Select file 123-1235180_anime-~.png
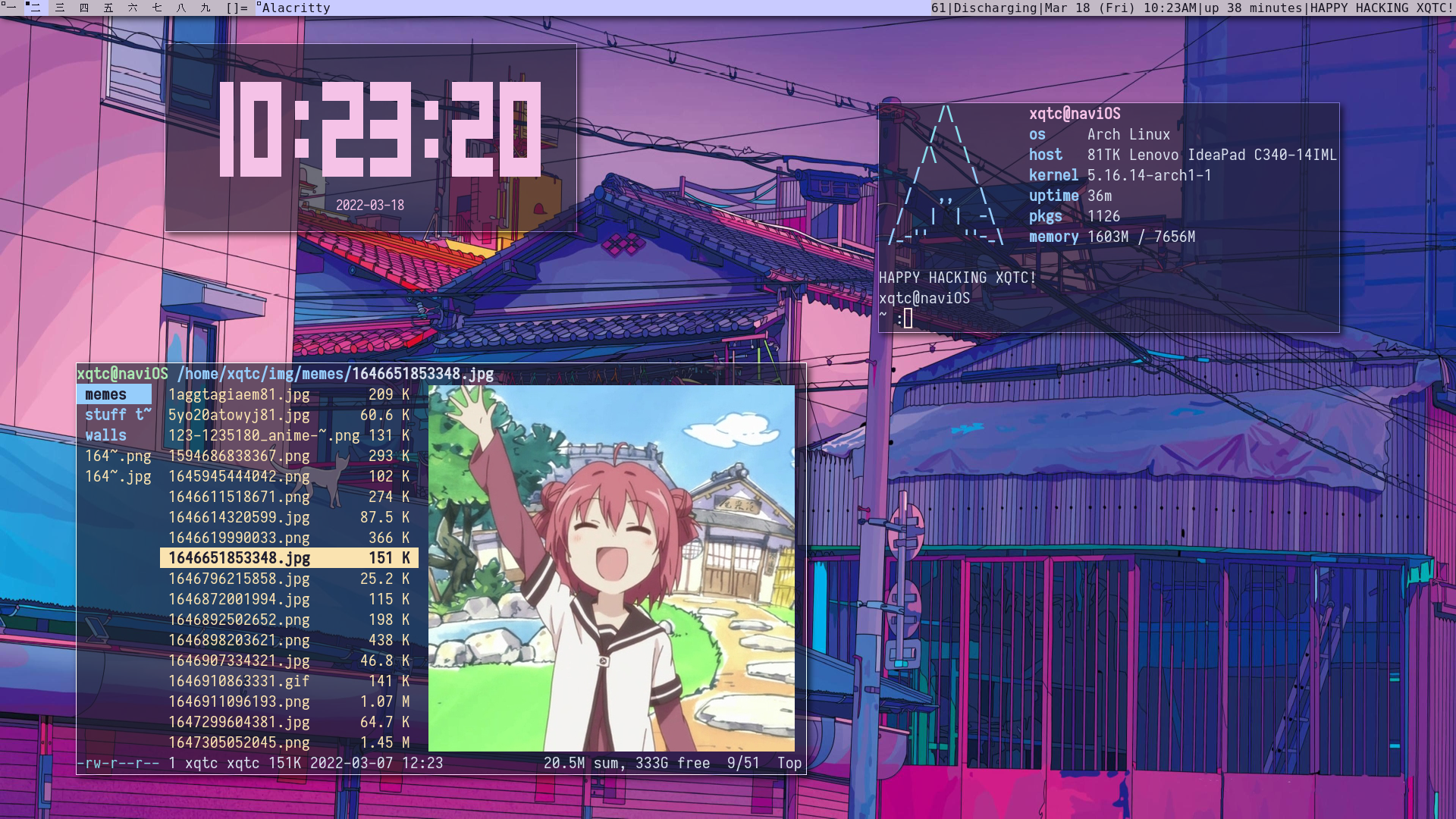1456x819 pixels. [289, 435]
